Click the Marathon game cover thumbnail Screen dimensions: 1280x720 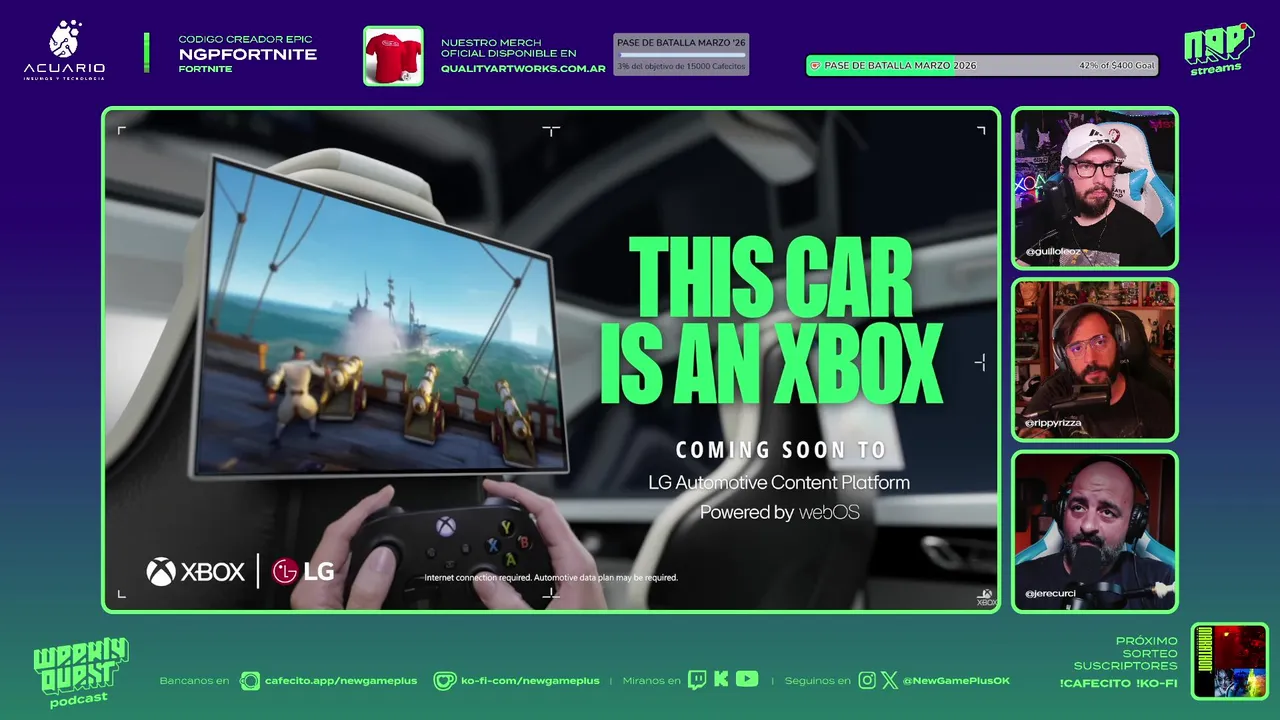[x=1230, y=661]
